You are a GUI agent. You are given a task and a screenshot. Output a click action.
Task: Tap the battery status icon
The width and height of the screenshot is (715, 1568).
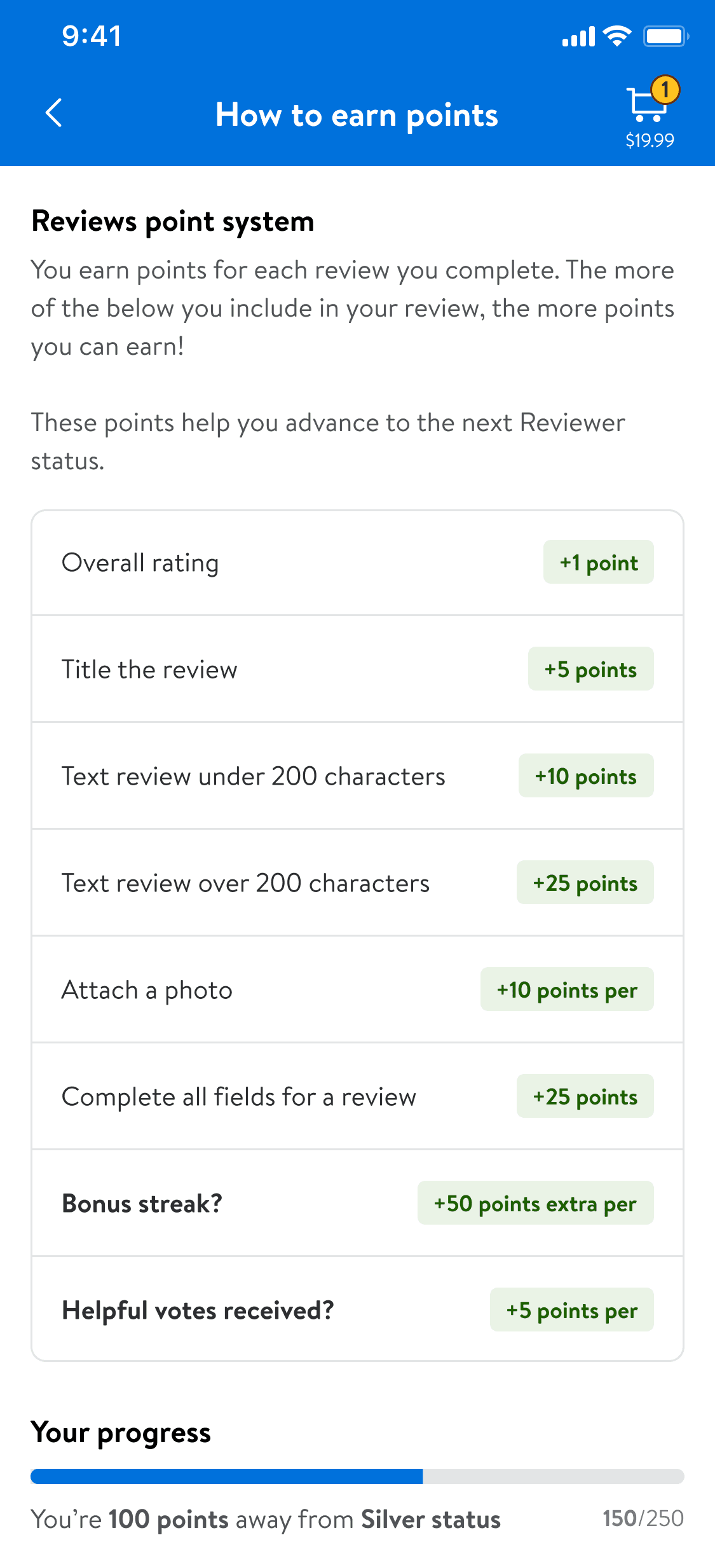coord(665,36)
